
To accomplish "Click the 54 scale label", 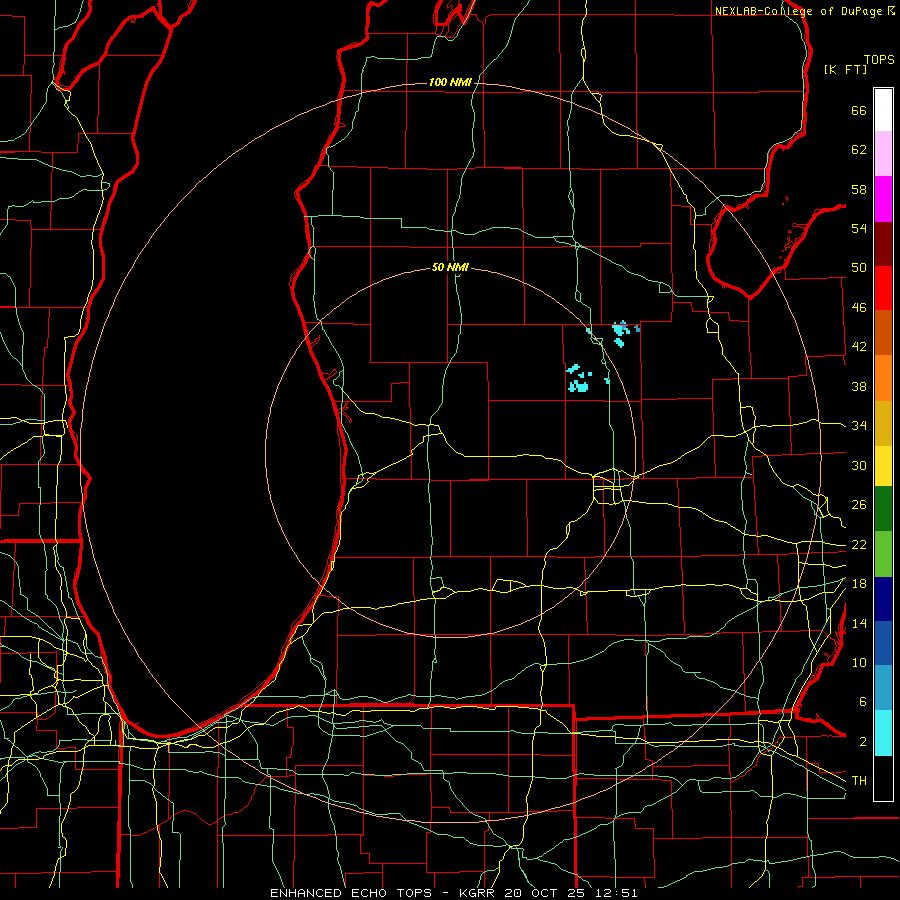I will (859, 228).
